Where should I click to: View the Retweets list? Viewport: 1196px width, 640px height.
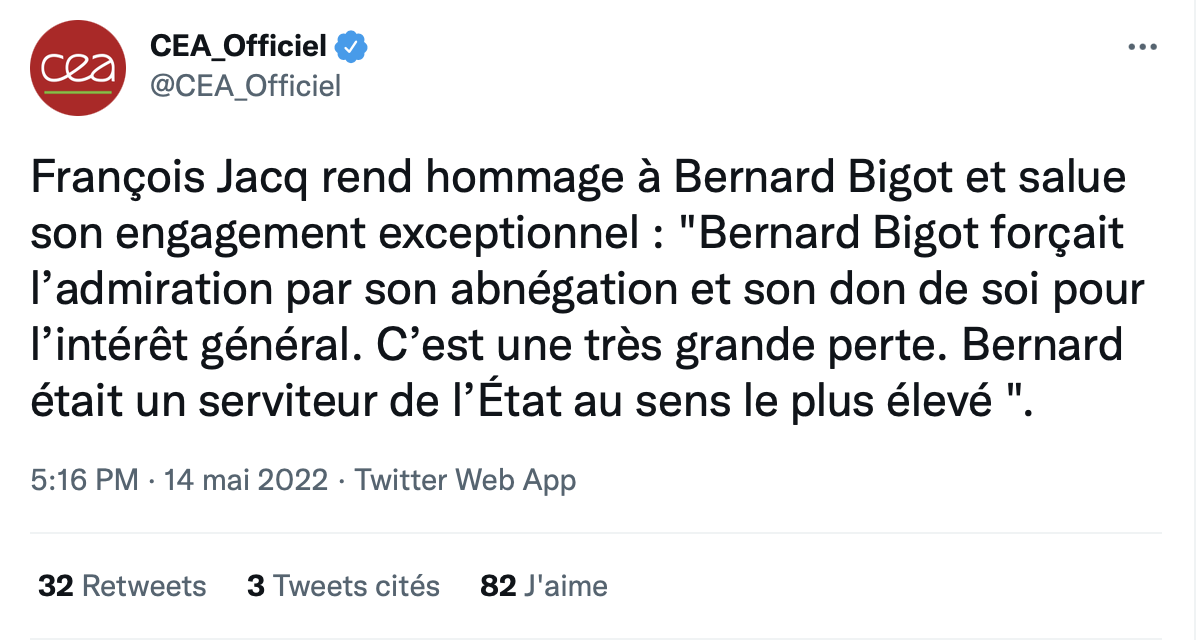point(144,585)
